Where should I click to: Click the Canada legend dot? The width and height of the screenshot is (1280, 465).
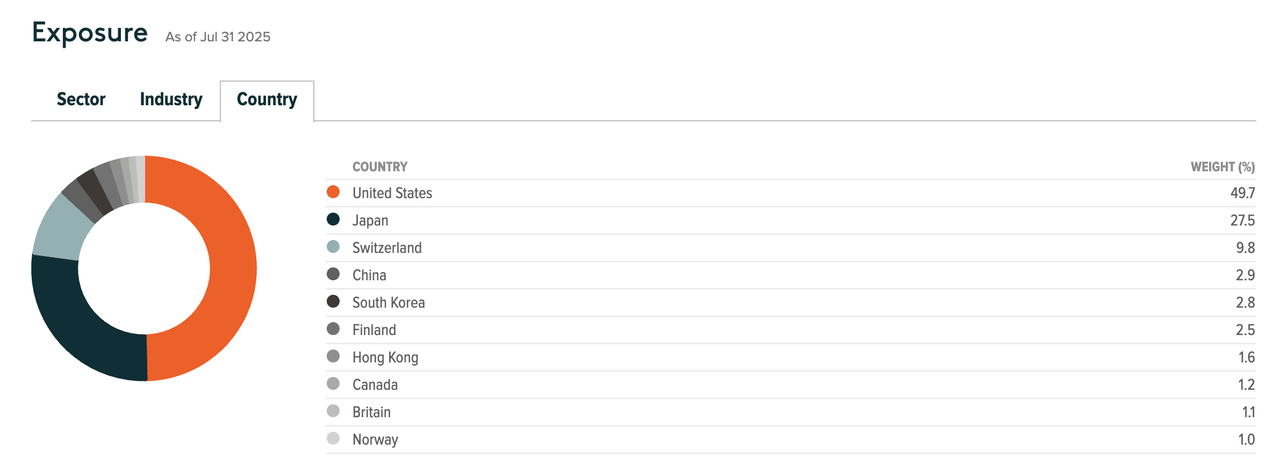334,385
